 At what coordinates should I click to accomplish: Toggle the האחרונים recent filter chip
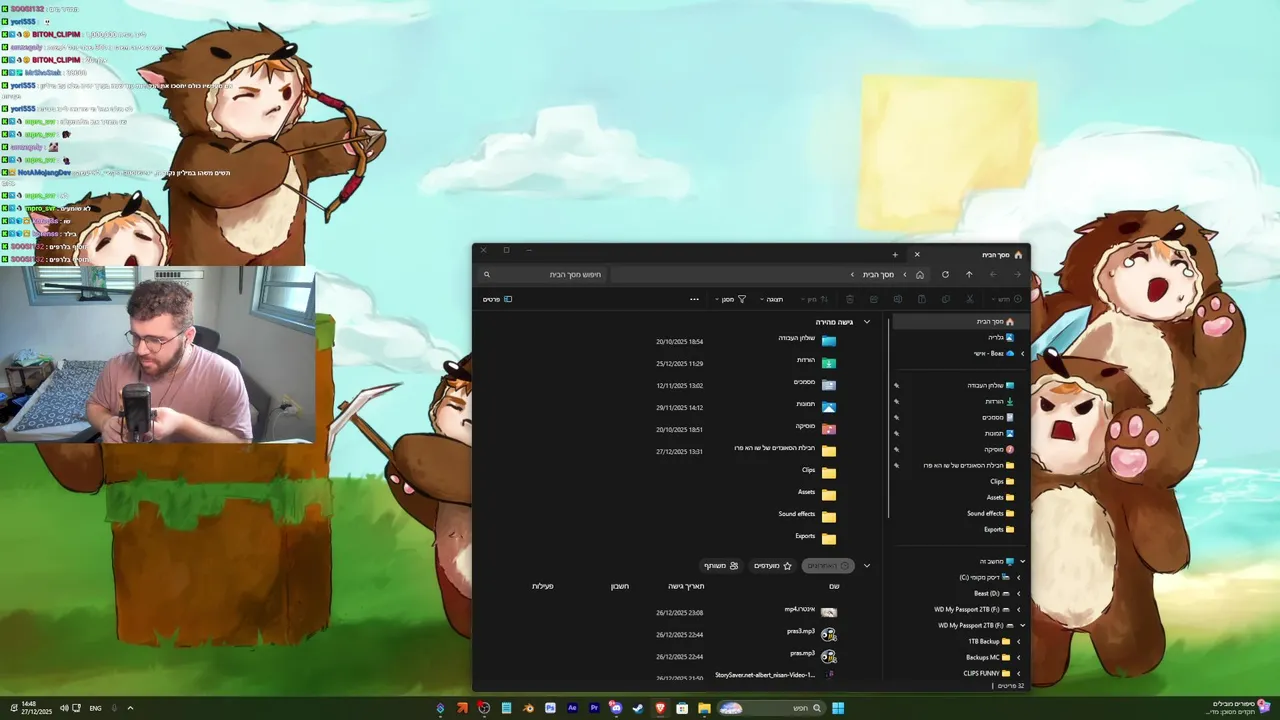click(829, 566)
